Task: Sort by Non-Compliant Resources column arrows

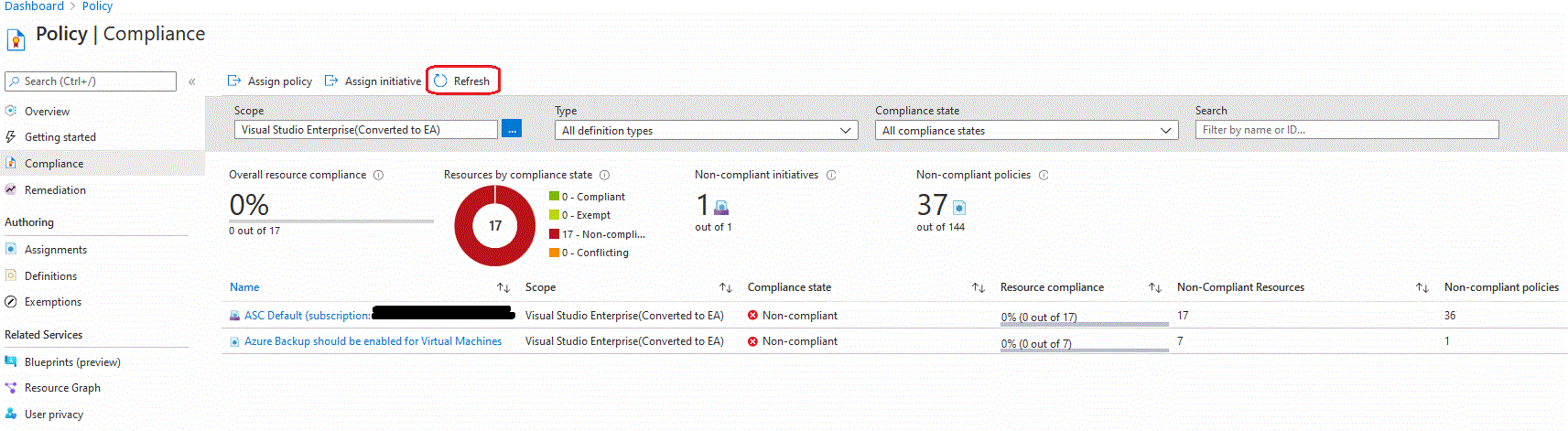Action: 1422,287
